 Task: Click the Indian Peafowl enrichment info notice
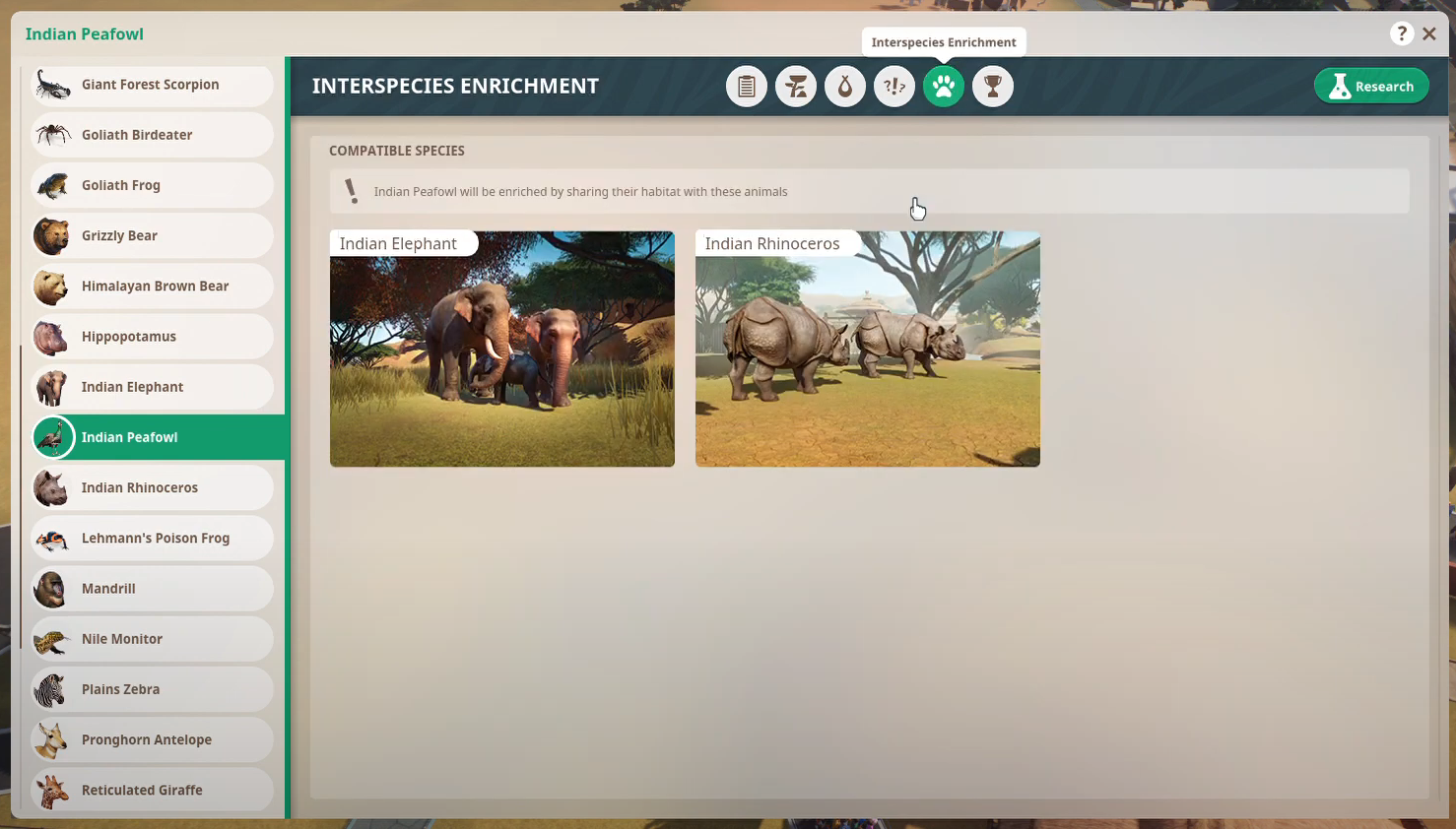point(869,191)
